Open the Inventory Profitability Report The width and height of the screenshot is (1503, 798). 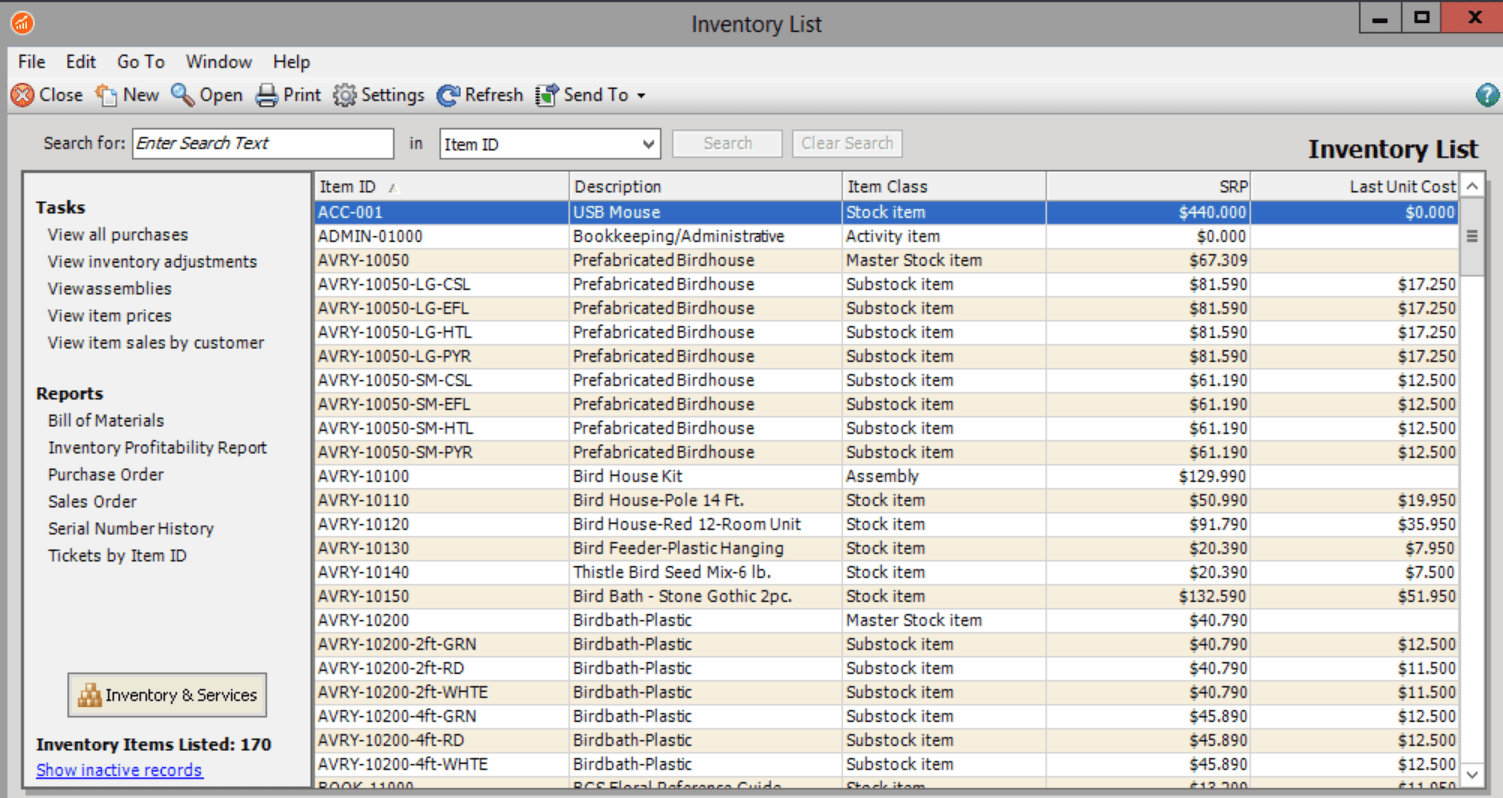(158, 448)
